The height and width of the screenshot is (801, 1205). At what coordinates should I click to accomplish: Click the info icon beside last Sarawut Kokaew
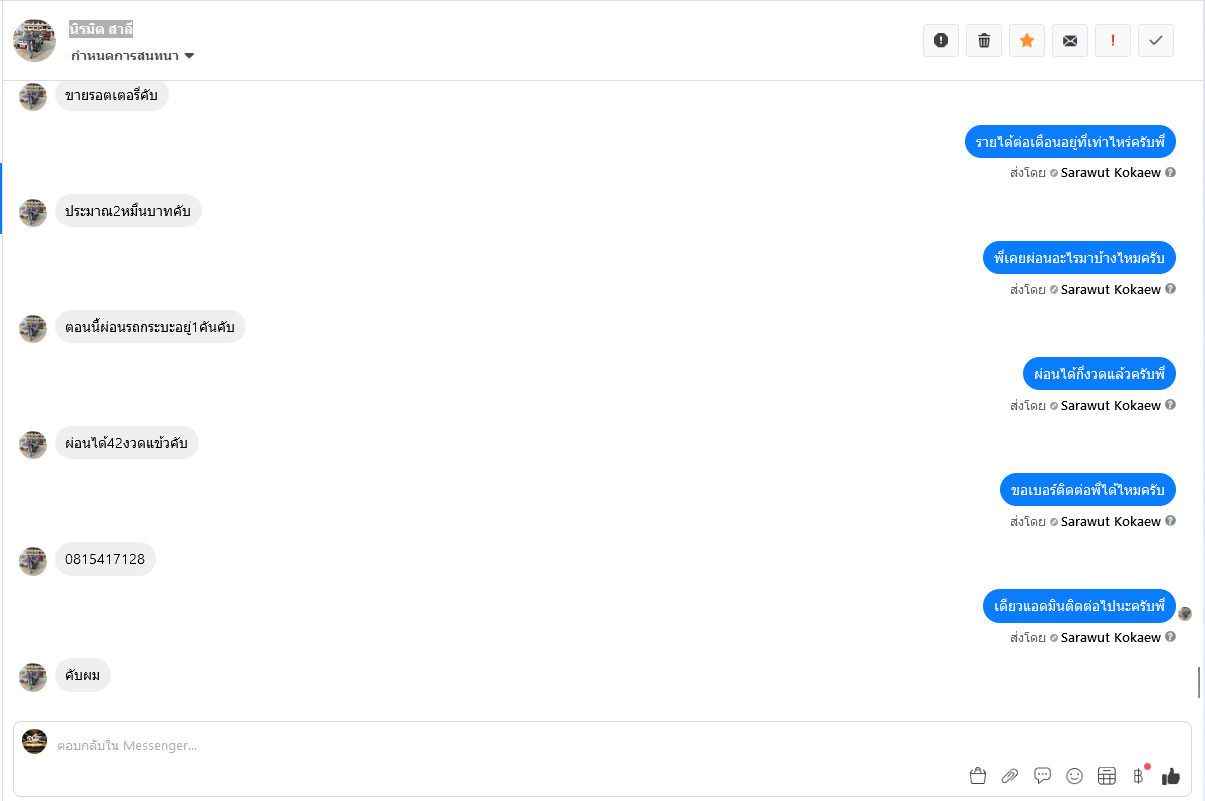(x=1171, y=637)
